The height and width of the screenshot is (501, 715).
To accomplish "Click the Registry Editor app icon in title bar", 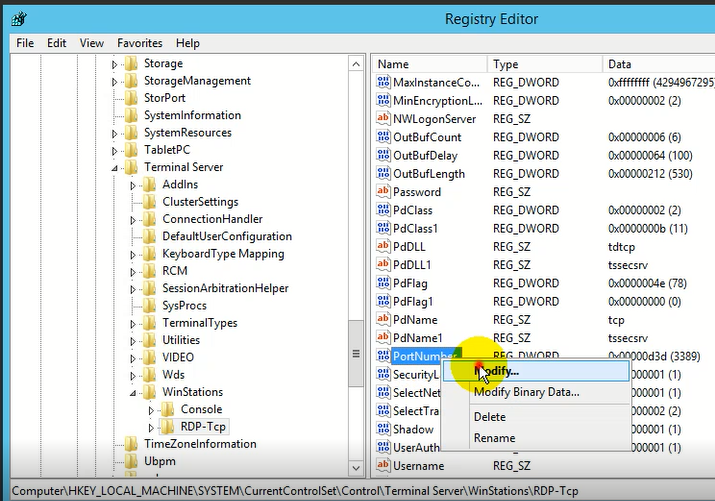I will pyautogui.click(x=19, y=17).
